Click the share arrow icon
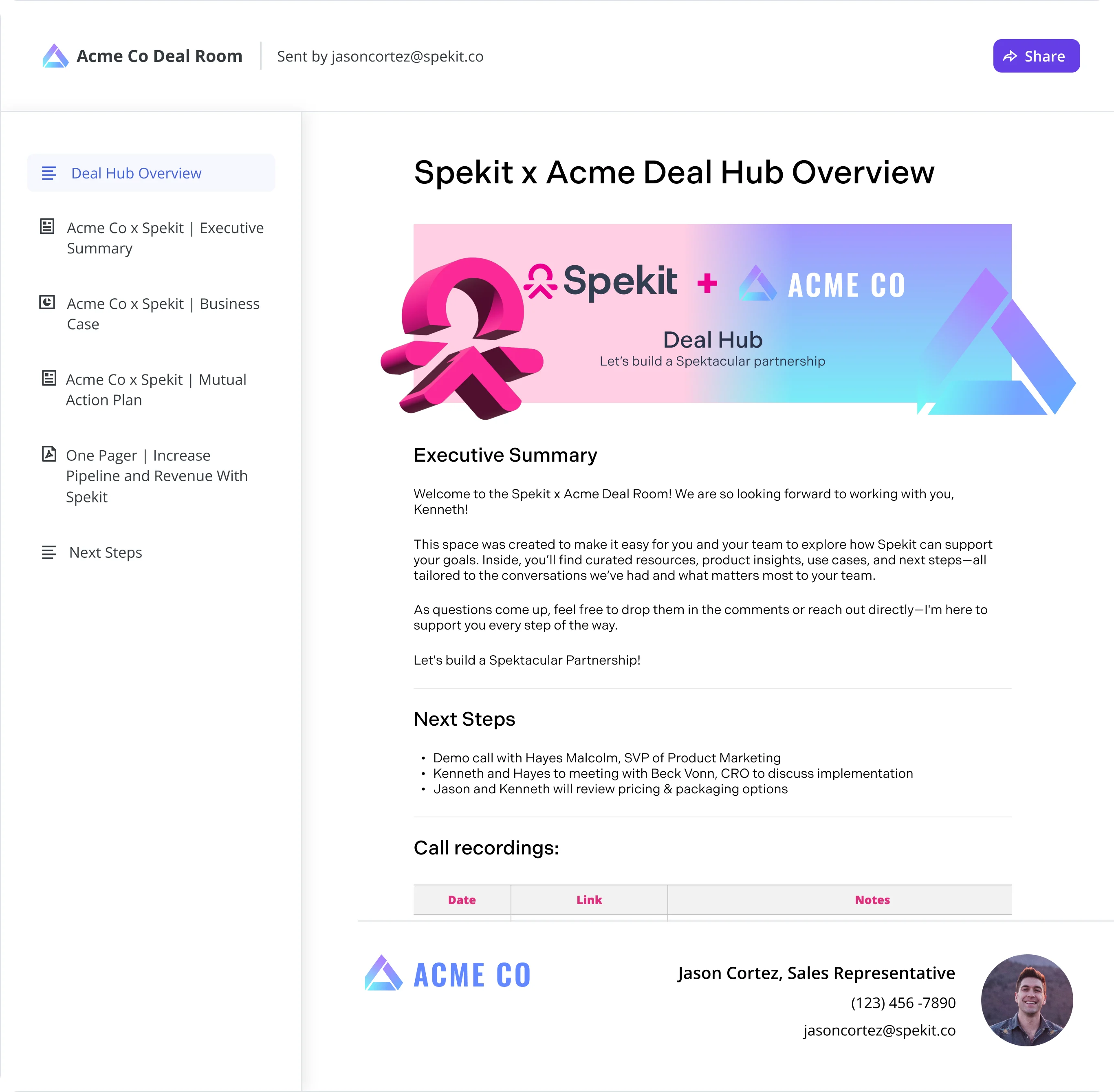Screen dimensions: 1114x1092 tap(1010, 56)
